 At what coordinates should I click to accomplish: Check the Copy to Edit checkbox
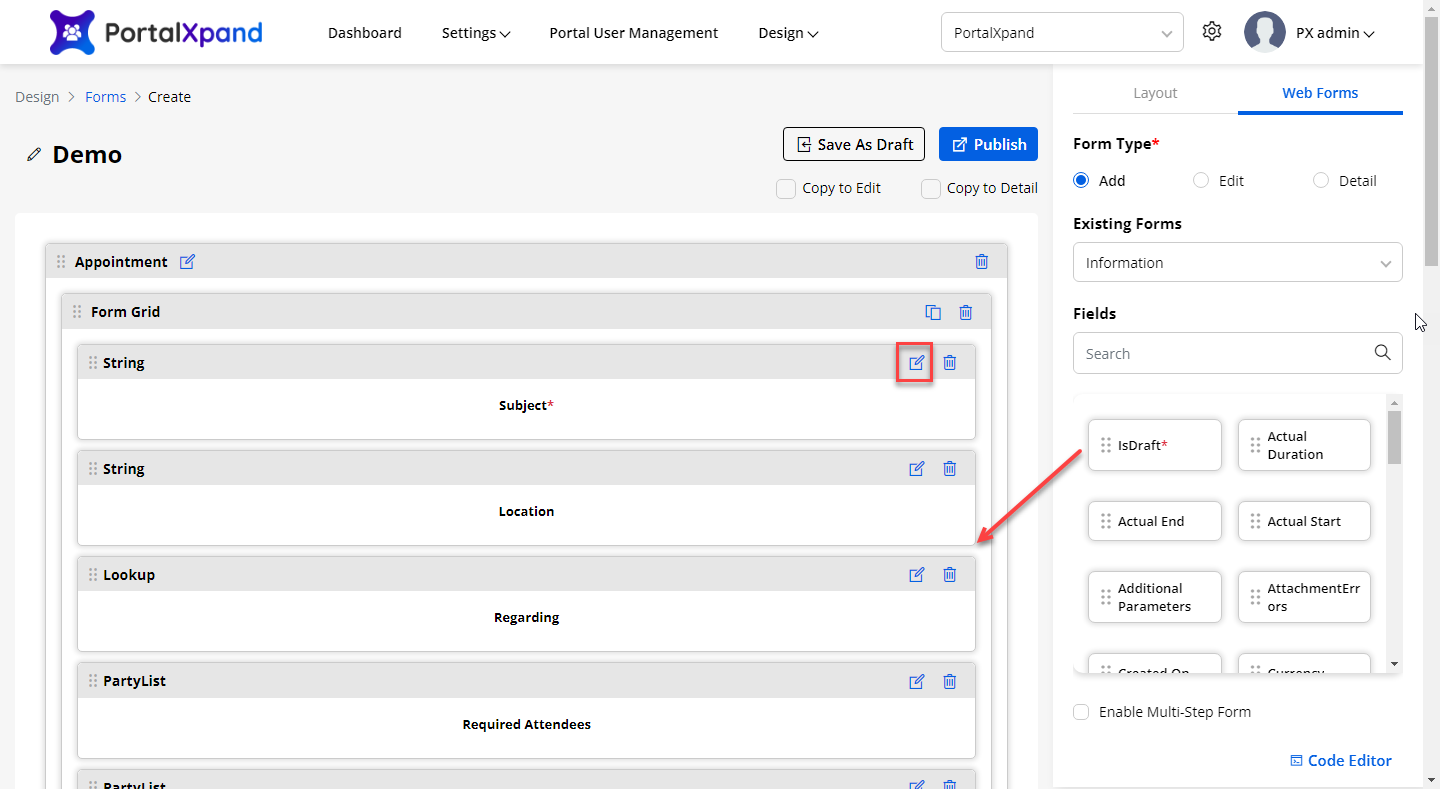(x=786, y=188)
